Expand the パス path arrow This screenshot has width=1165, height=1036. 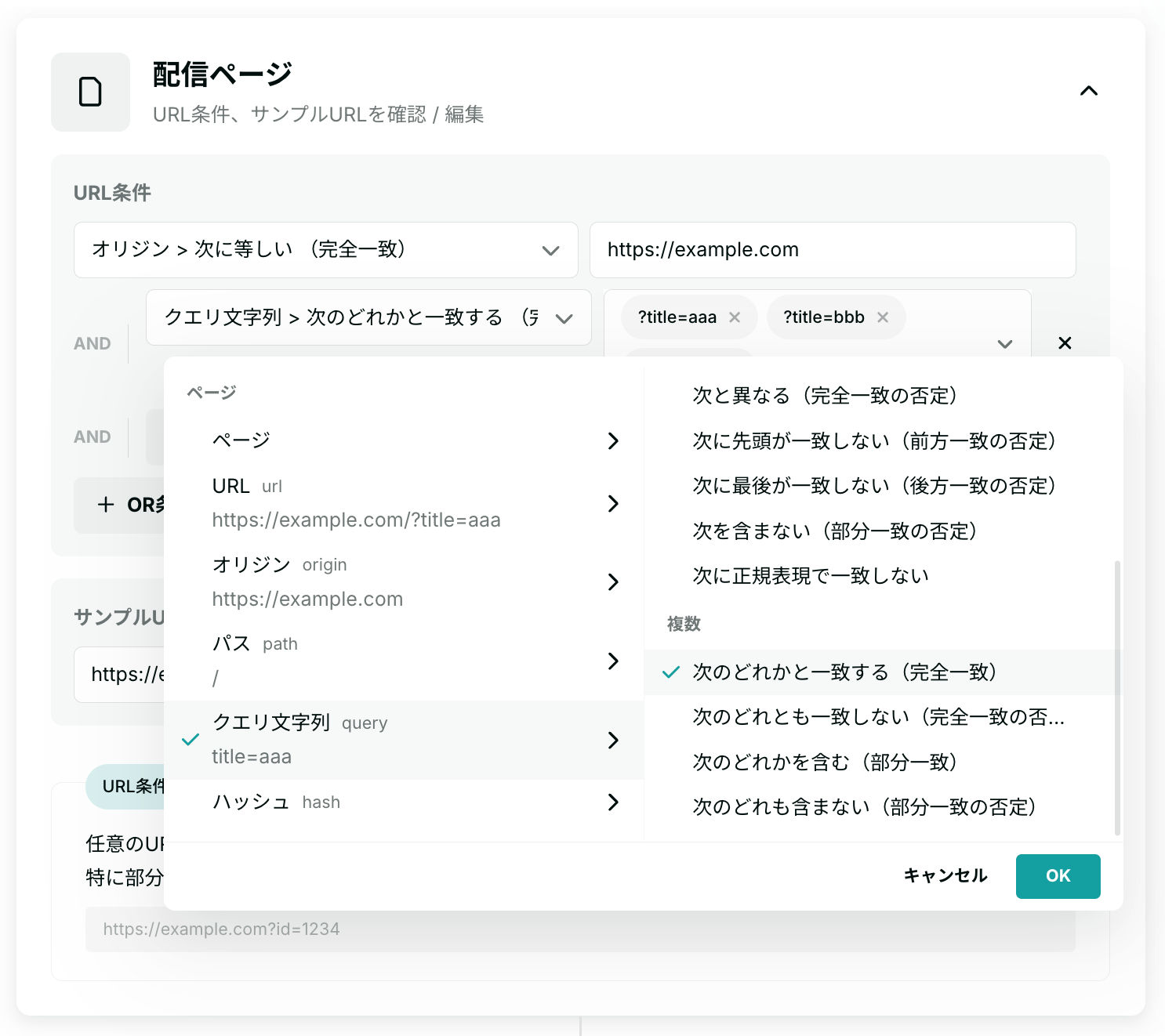(613, 661)
